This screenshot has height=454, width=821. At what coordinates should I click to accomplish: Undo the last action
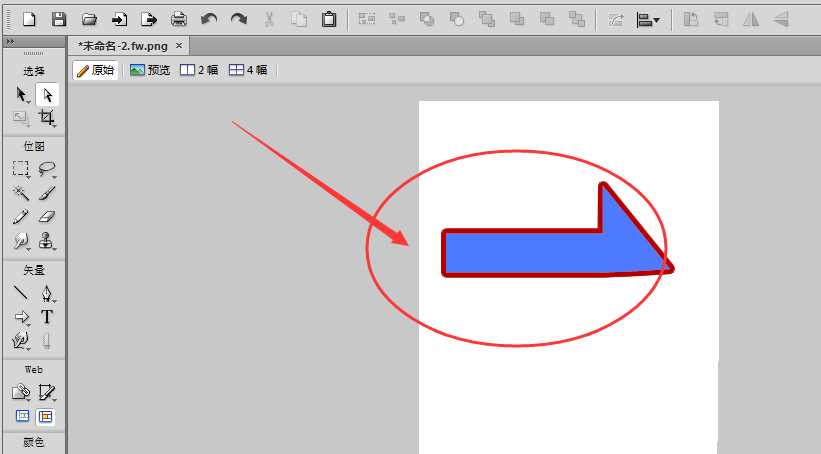tap(209, 20)
